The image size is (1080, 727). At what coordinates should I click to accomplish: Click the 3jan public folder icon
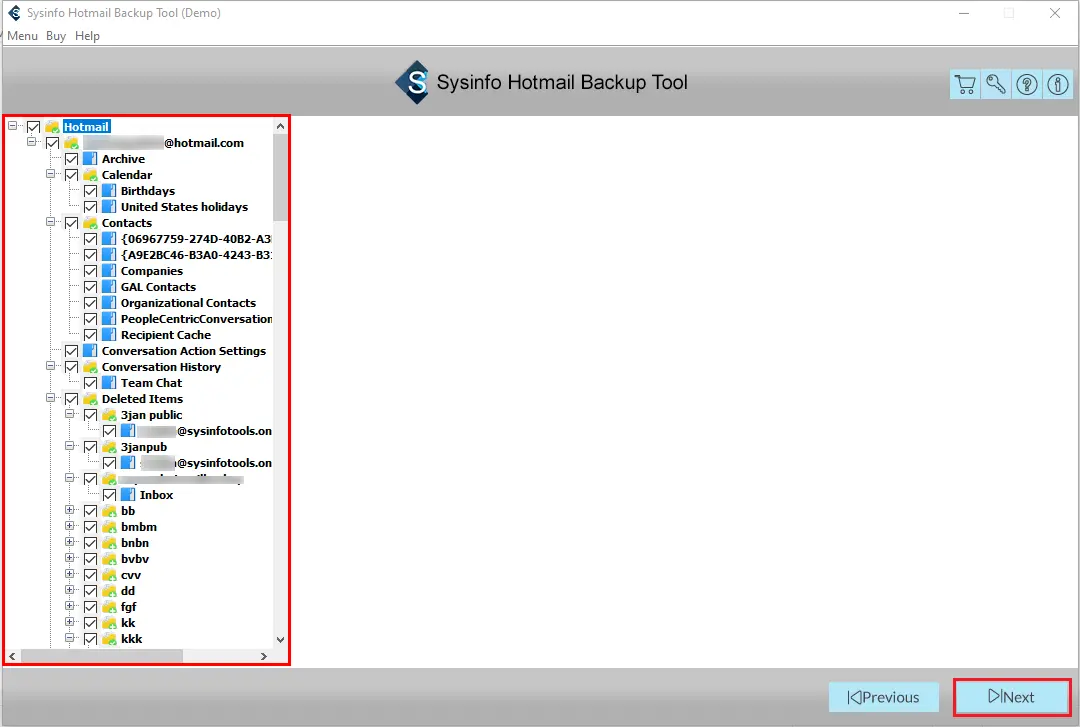click(x=109, y=414)
